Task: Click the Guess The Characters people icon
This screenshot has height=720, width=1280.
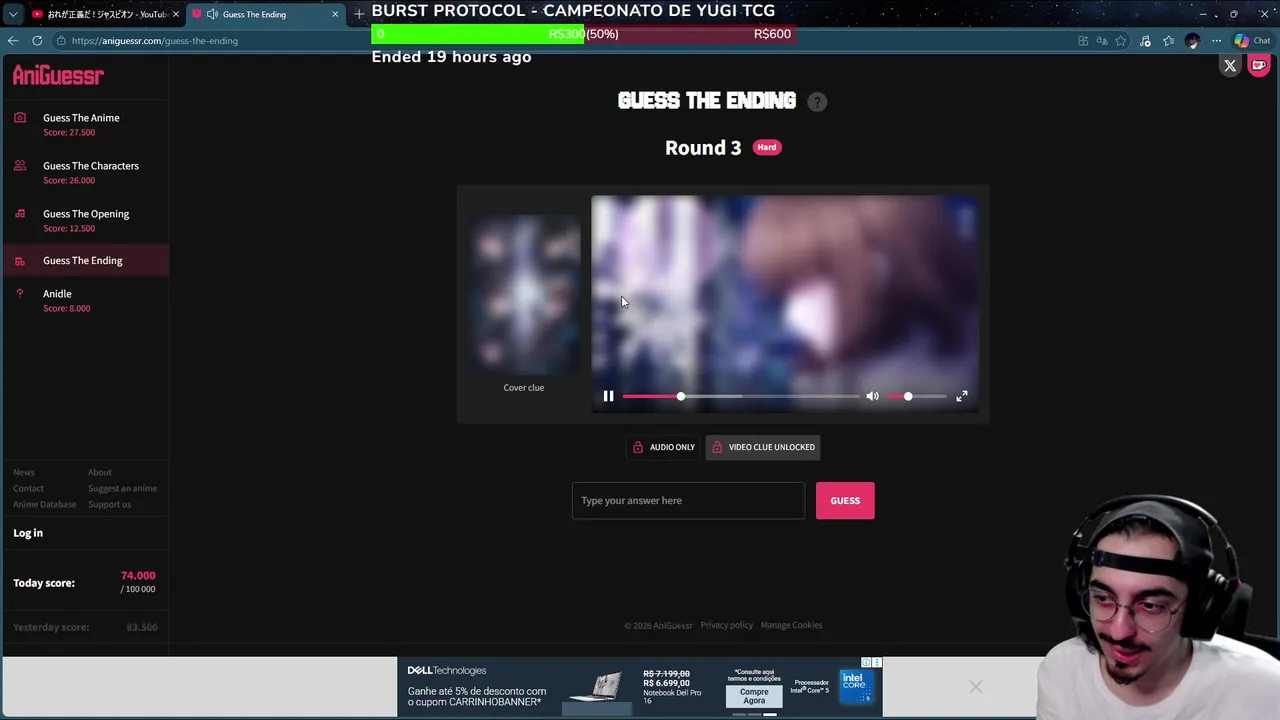Action: click(20, 166)
